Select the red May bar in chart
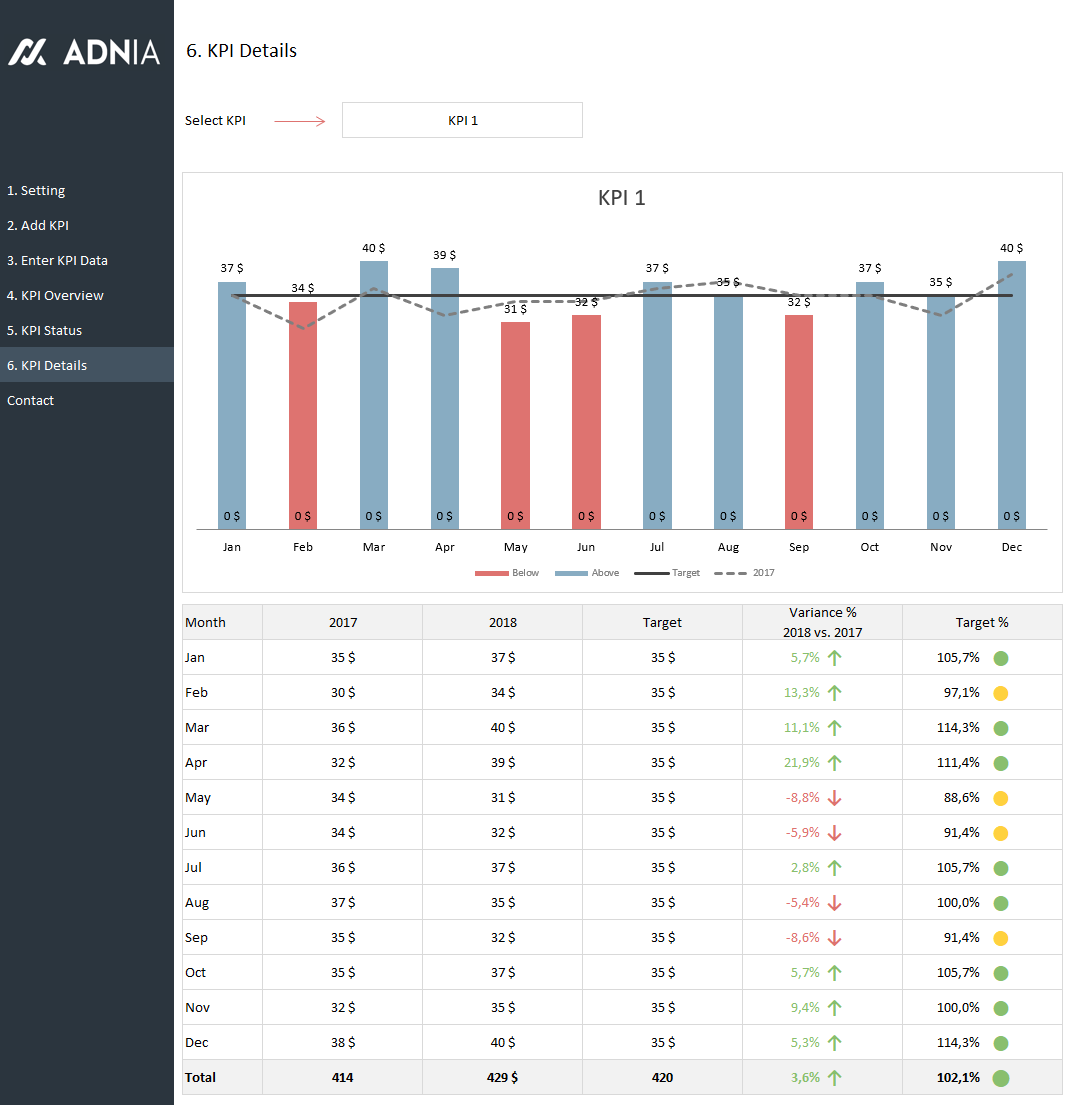The width and height of the screenshot is (1073, 1105). [515, 420]
